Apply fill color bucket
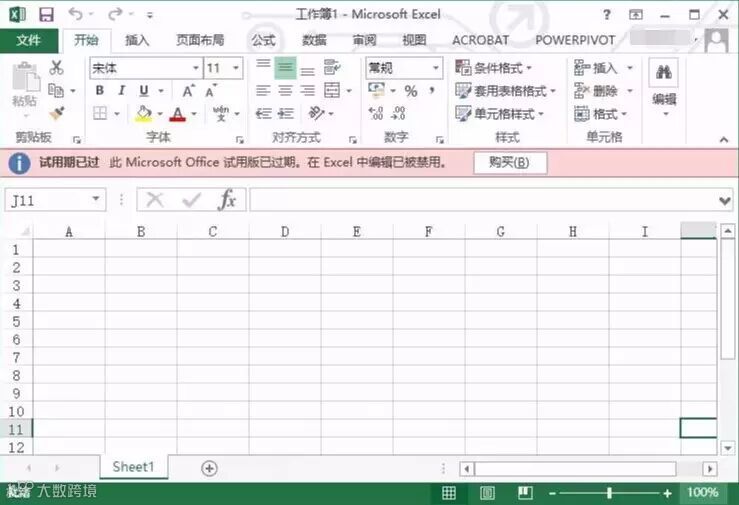The height and width of the screenshot is (505, 739). [143, 113]
